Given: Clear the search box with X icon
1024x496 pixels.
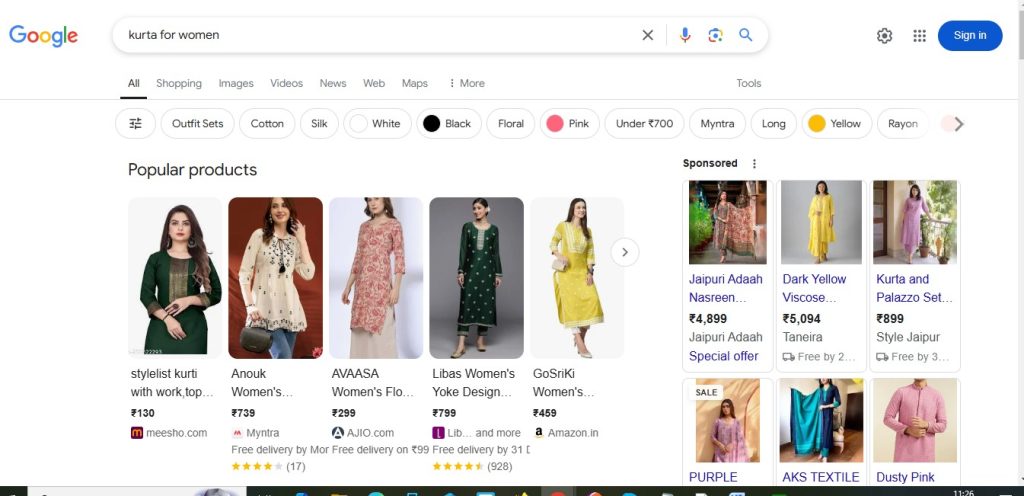Looking at the screenshot, I should click(x=647, y=35).
